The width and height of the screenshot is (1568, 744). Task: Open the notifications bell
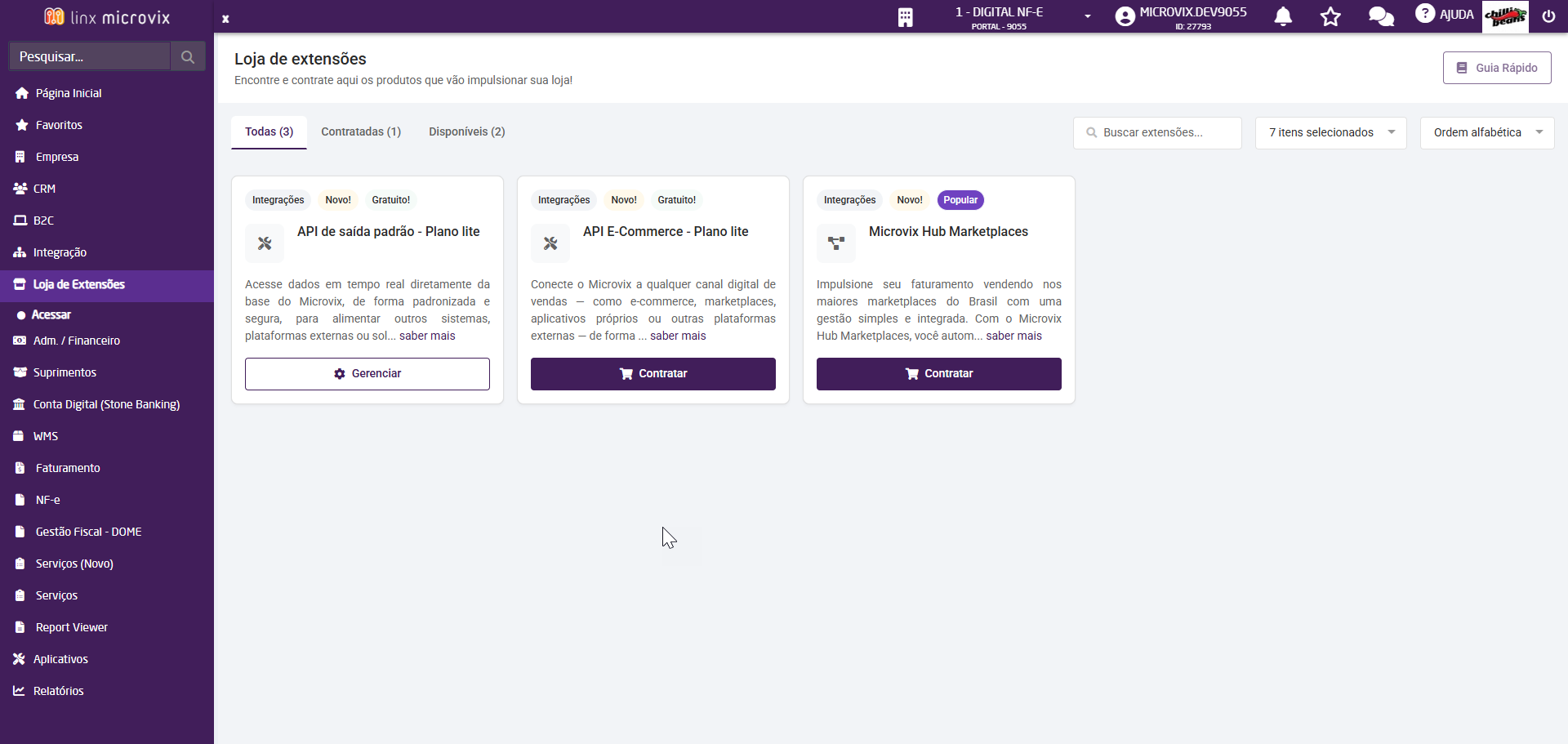point(1284,16)
